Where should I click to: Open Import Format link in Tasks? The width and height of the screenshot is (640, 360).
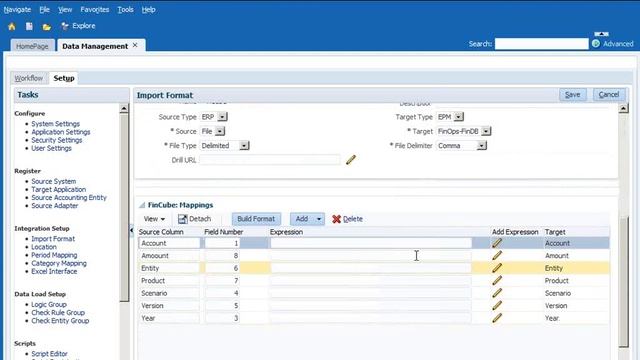[53, 239]
